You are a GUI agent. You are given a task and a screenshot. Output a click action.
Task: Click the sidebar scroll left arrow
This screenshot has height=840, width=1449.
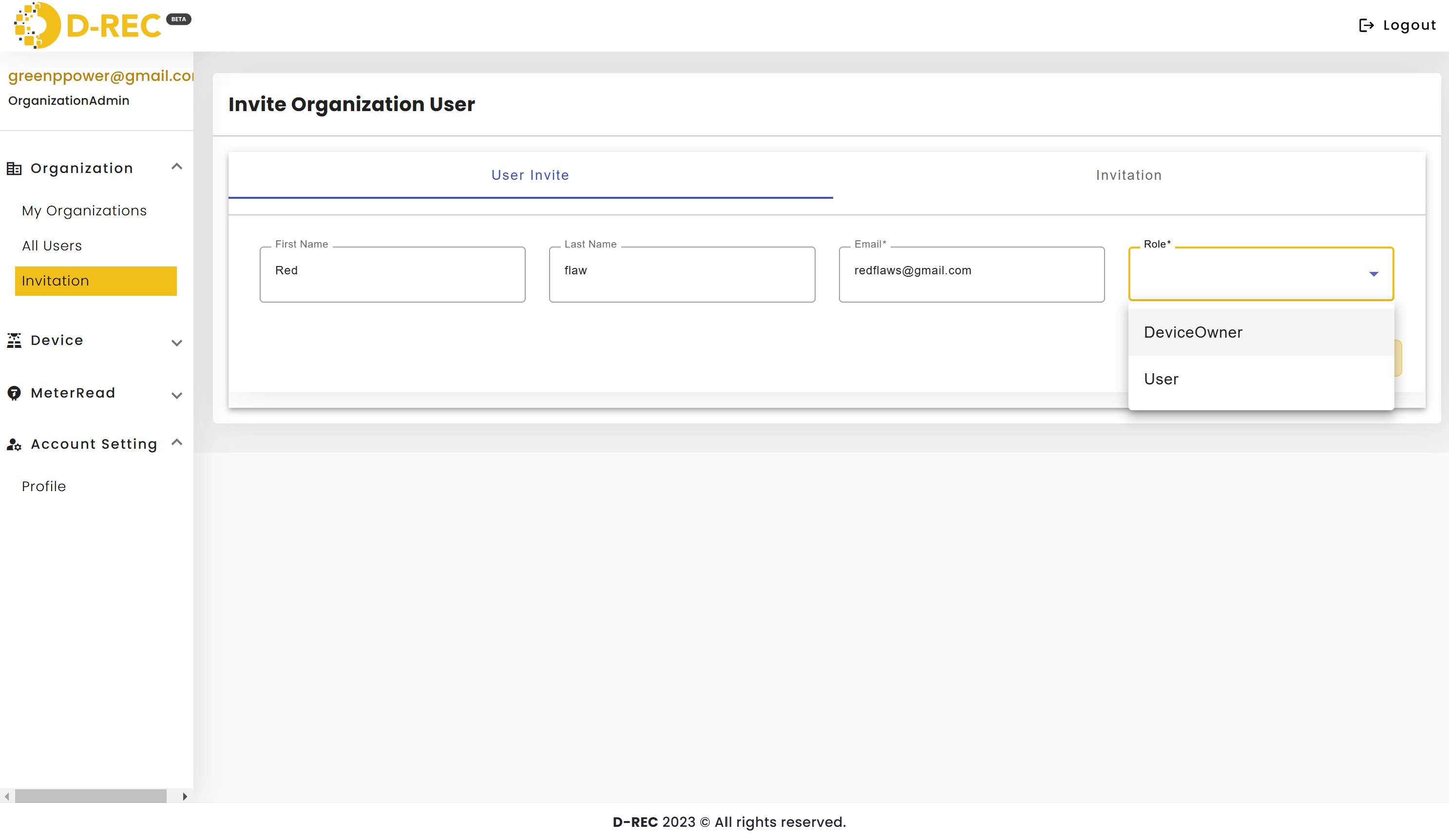[6, 796]
